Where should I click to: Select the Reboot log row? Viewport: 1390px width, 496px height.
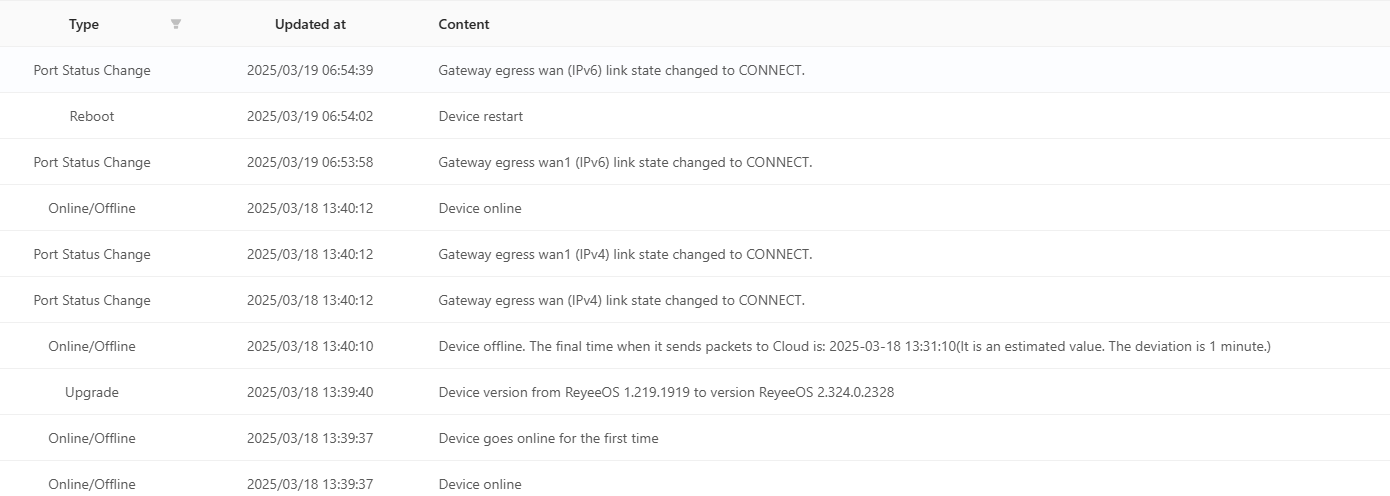(x=695, y=116)
